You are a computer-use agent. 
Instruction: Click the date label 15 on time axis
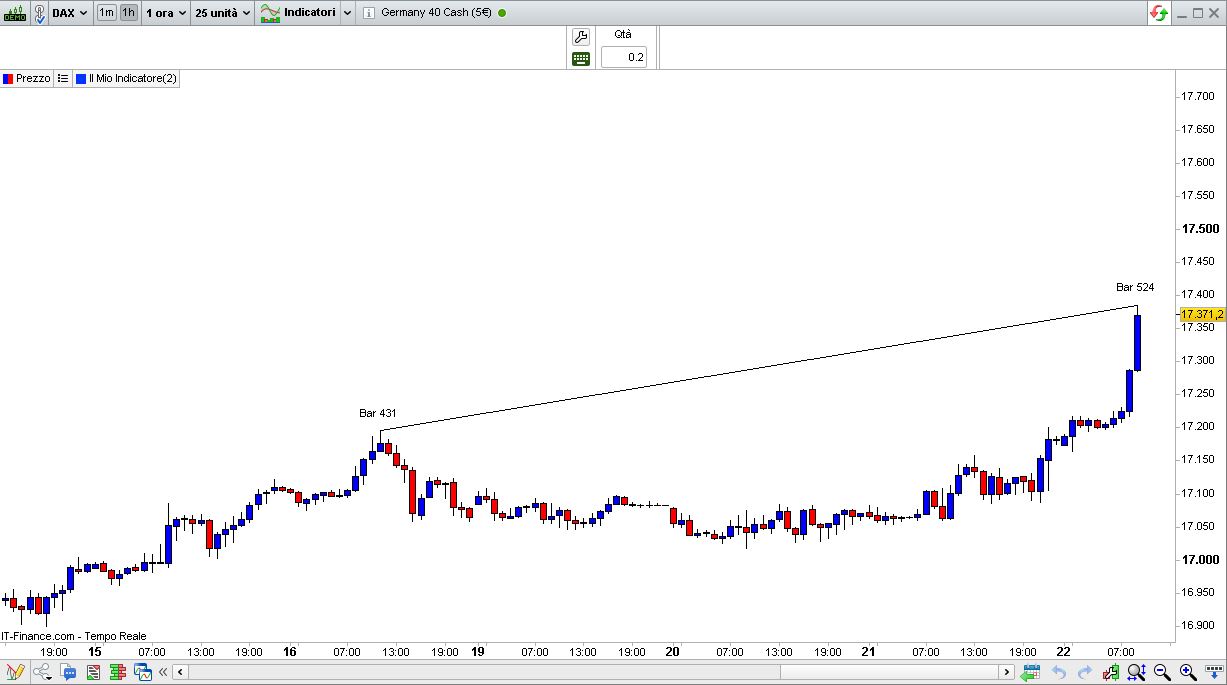94,652
